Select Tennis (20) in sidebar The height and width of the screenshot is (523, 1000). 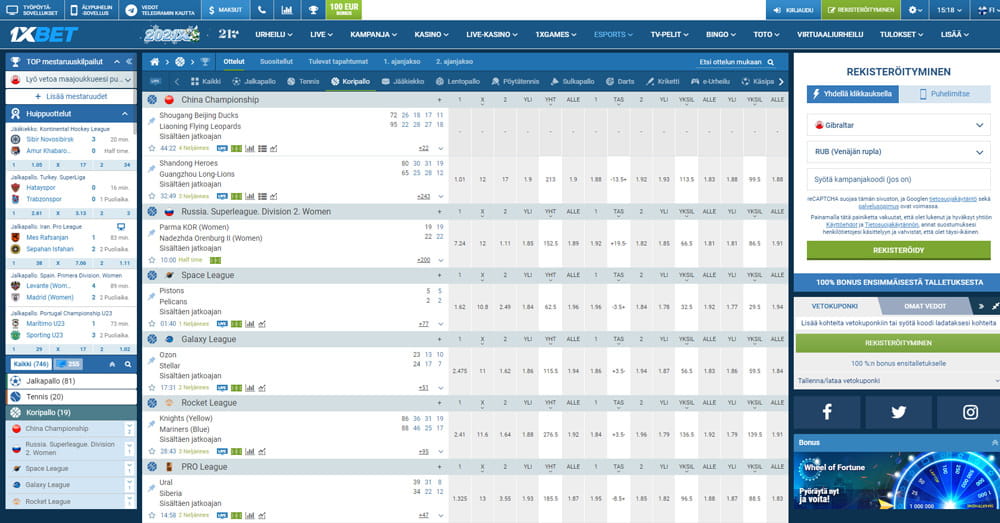[71, 397]
